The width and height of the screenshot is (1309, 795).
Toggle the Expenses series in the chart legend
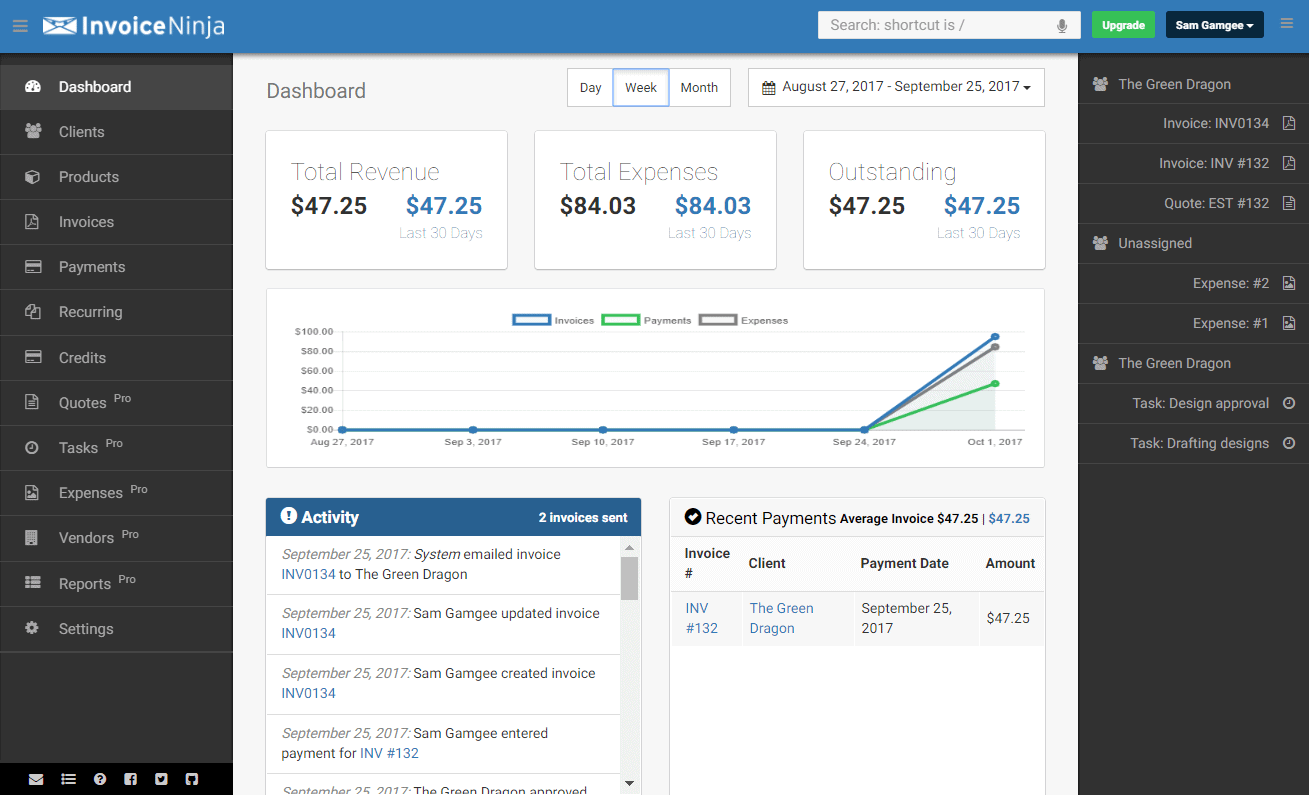pyautogui.click(x=743, y=320)
